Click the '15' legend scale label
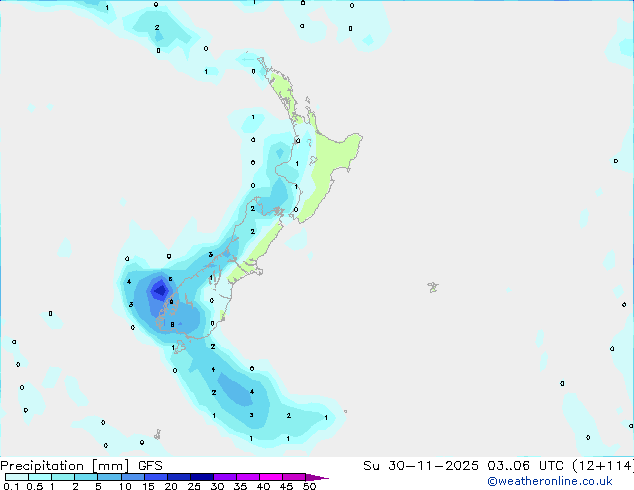The image size is (634, 490). [148, 486]
